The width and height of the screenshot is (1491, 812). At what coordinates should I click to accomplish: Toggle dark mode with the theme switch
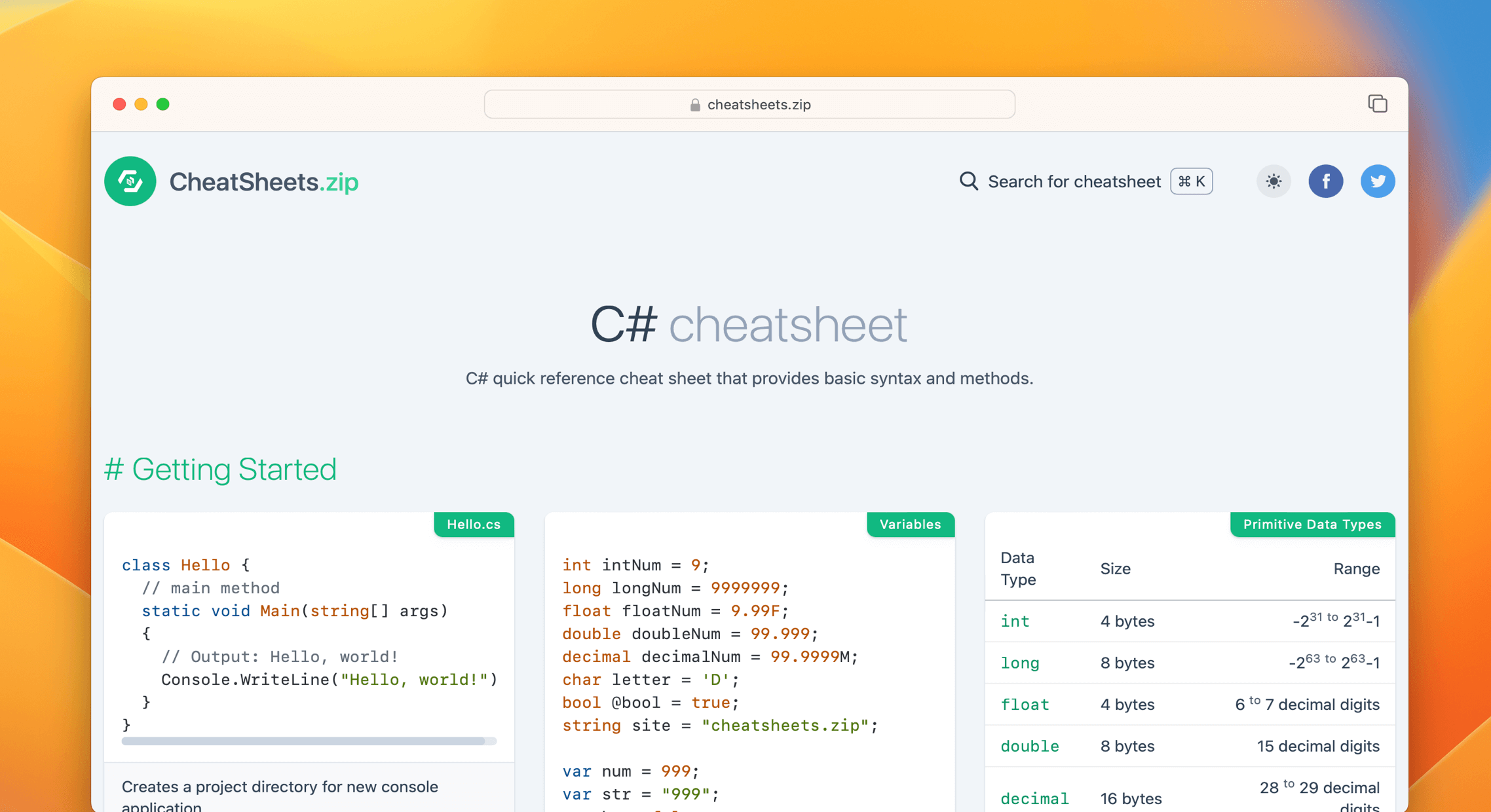pos(1273,181)
